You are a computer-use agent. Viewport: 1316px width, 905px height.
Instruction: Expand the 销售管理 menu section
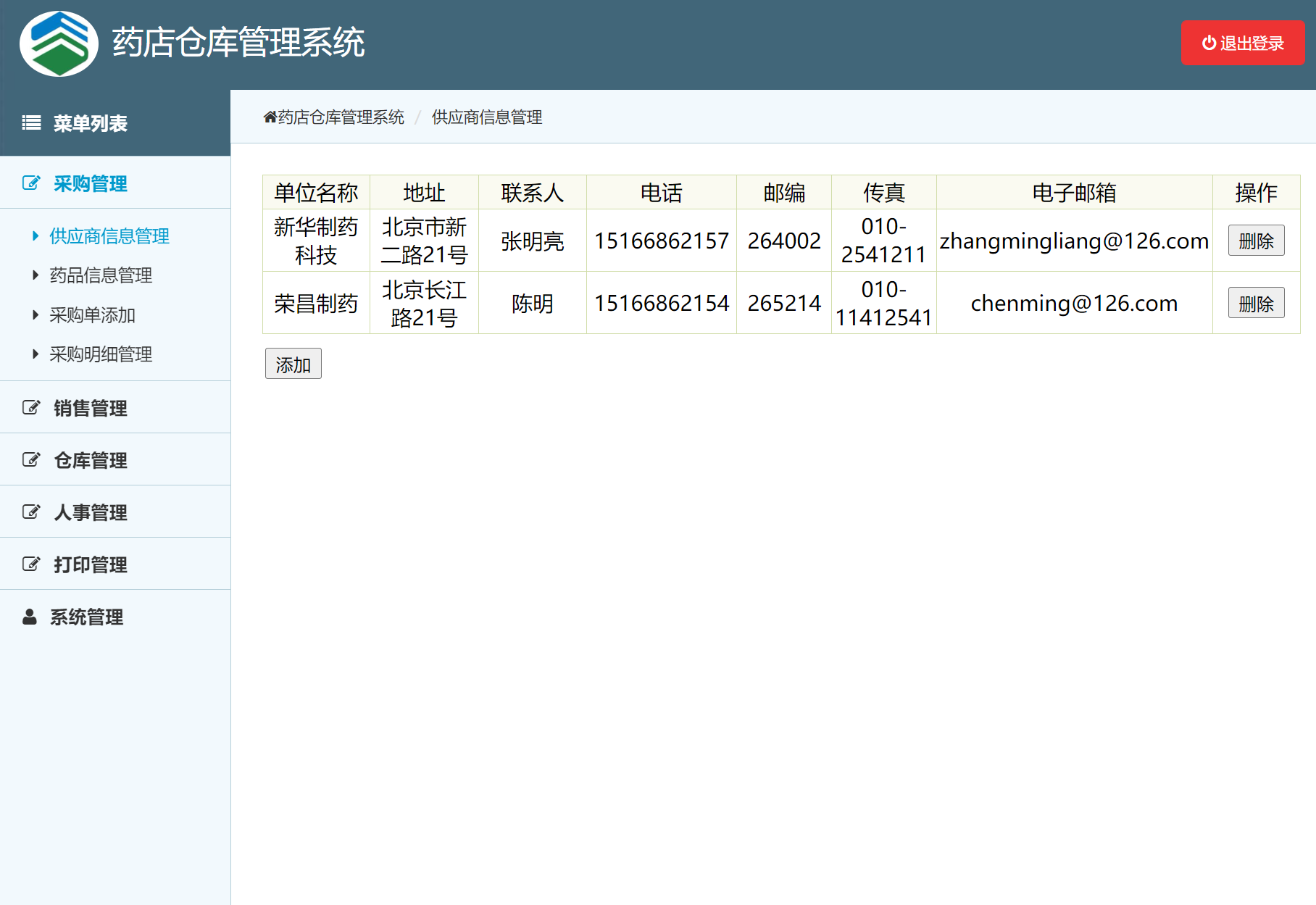point(91,408)
